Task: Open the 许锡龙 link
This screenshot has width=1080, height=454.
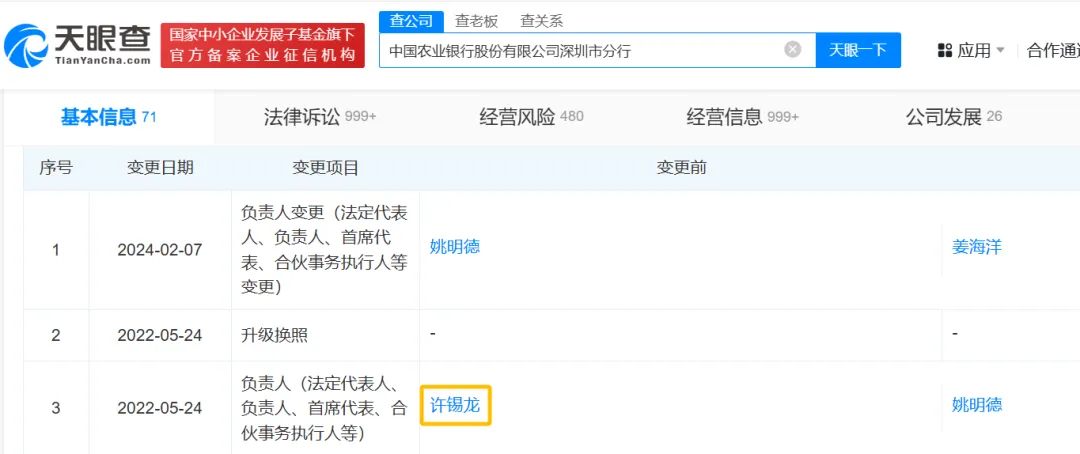Action: [x=455, y=404]
